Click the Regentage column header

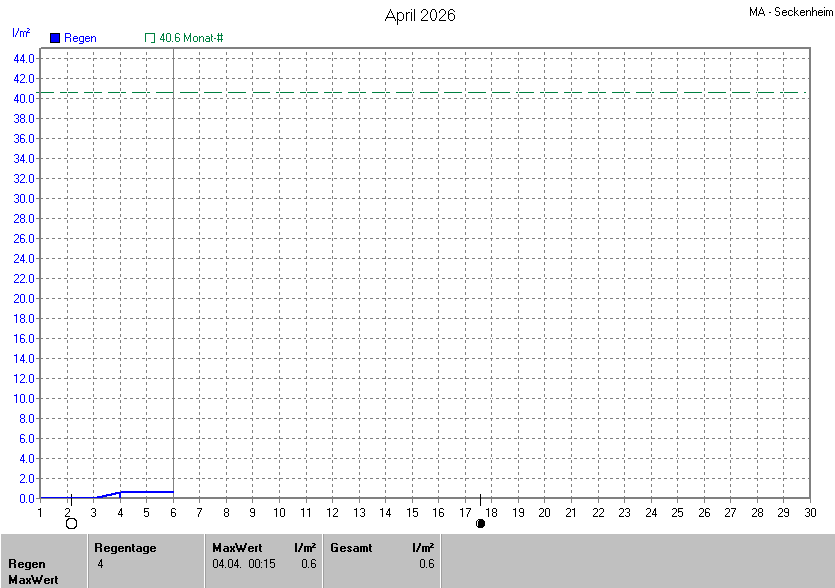(125, 548)
